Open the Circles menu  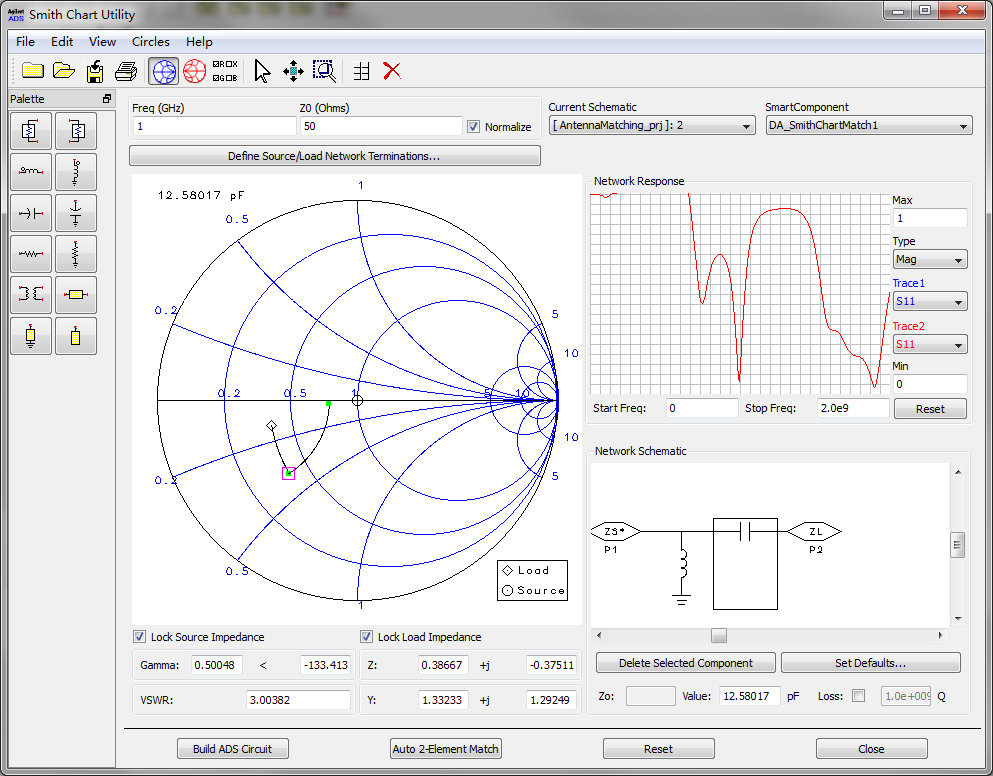tap(151, 42)
